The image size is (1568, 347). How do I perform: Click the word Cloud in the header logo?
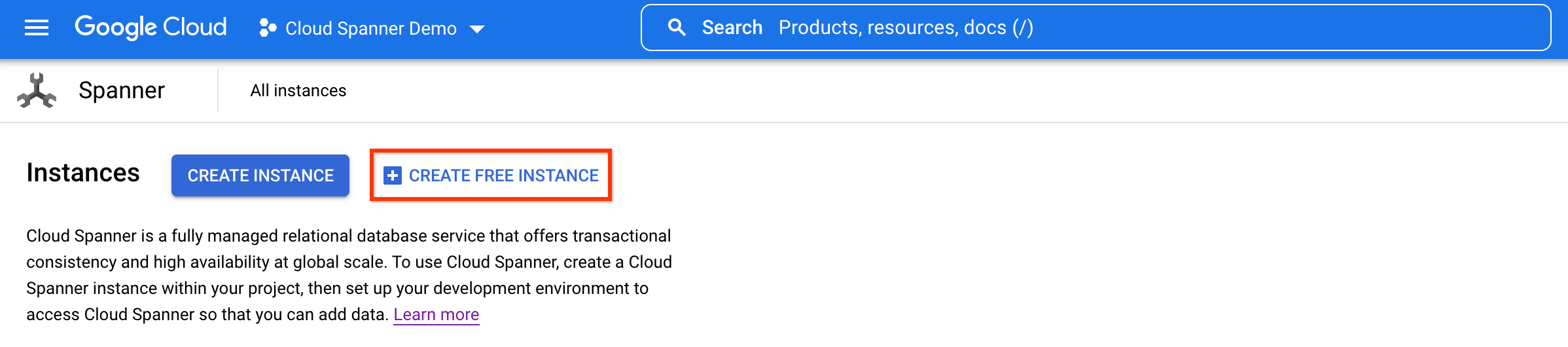pyautogui.click(x=194, y=27)
